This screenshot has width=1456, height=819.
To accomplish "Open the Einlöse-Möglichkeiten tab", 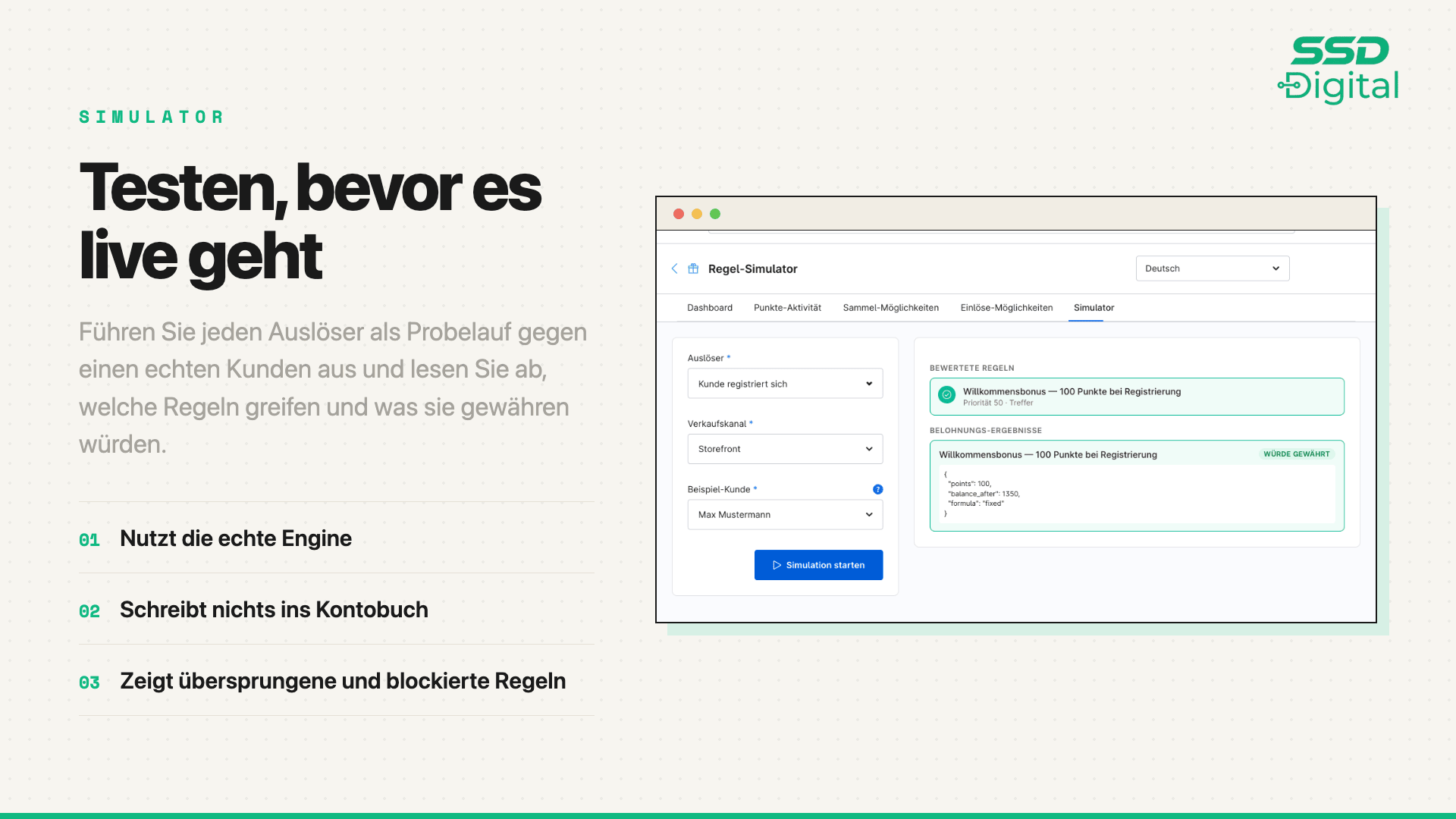I will [1006, 308].
